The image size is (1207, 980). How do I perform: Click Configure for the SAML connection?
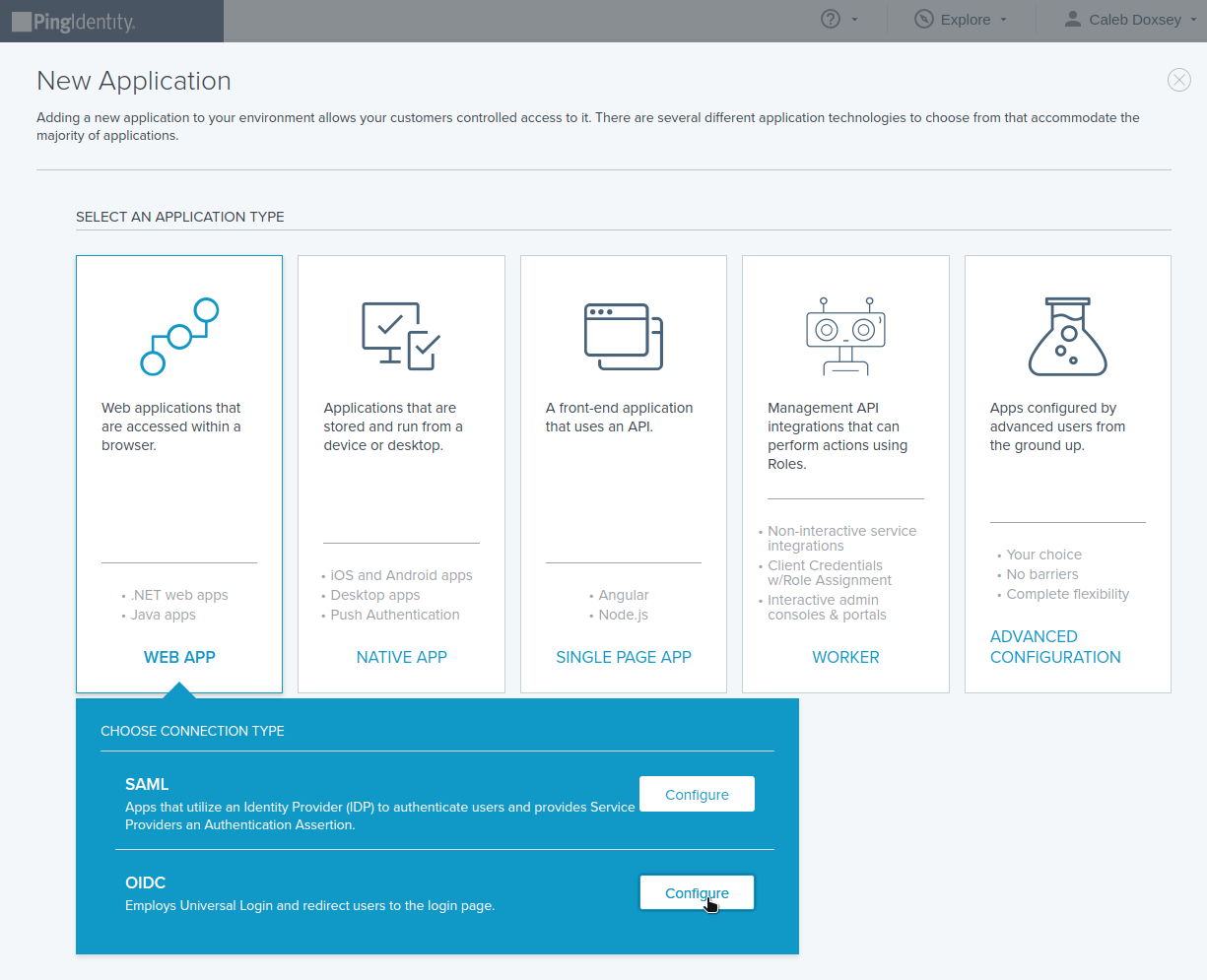click(x=697, y=794)
